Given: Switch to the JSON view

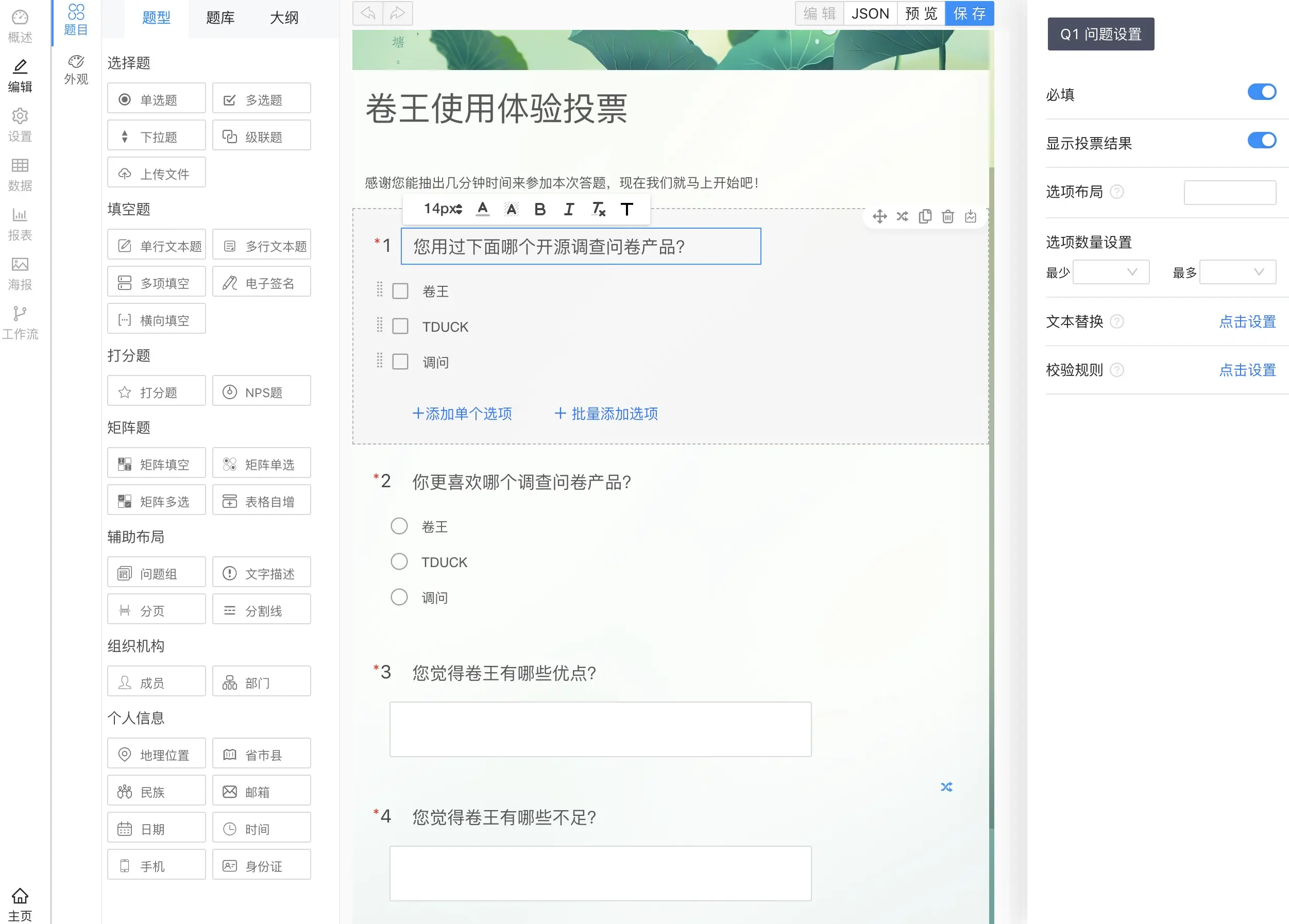Looking at the screenshot, I should pyautogui.click(x=870, y=13).
